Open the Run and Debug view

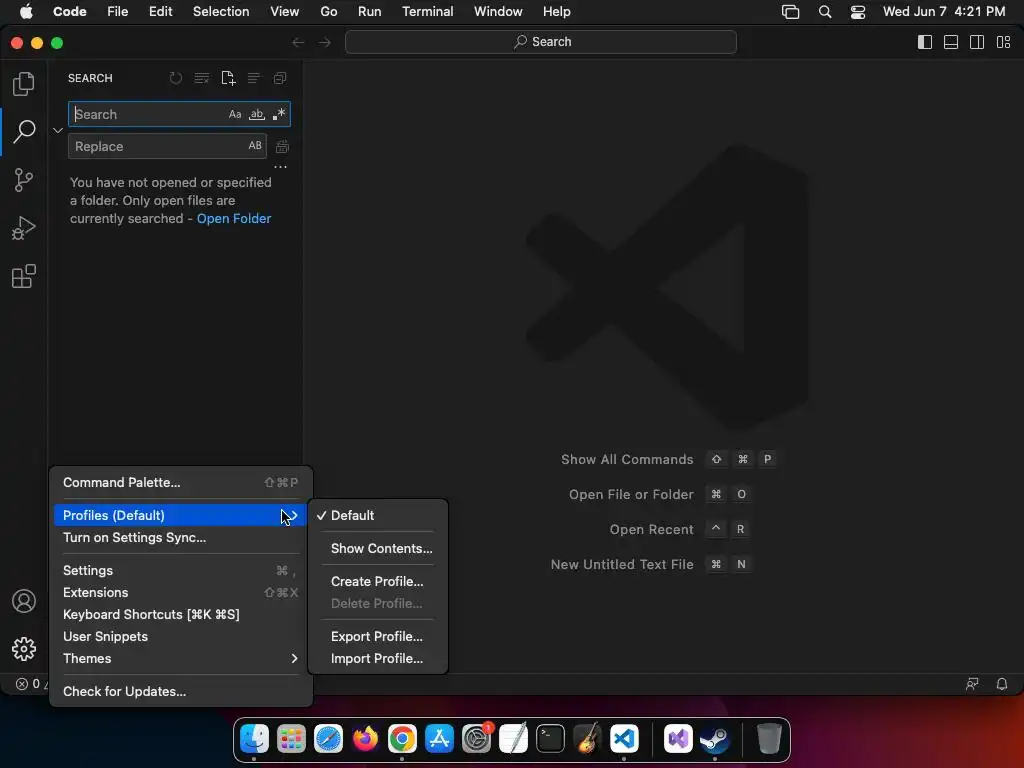point(24,228)
